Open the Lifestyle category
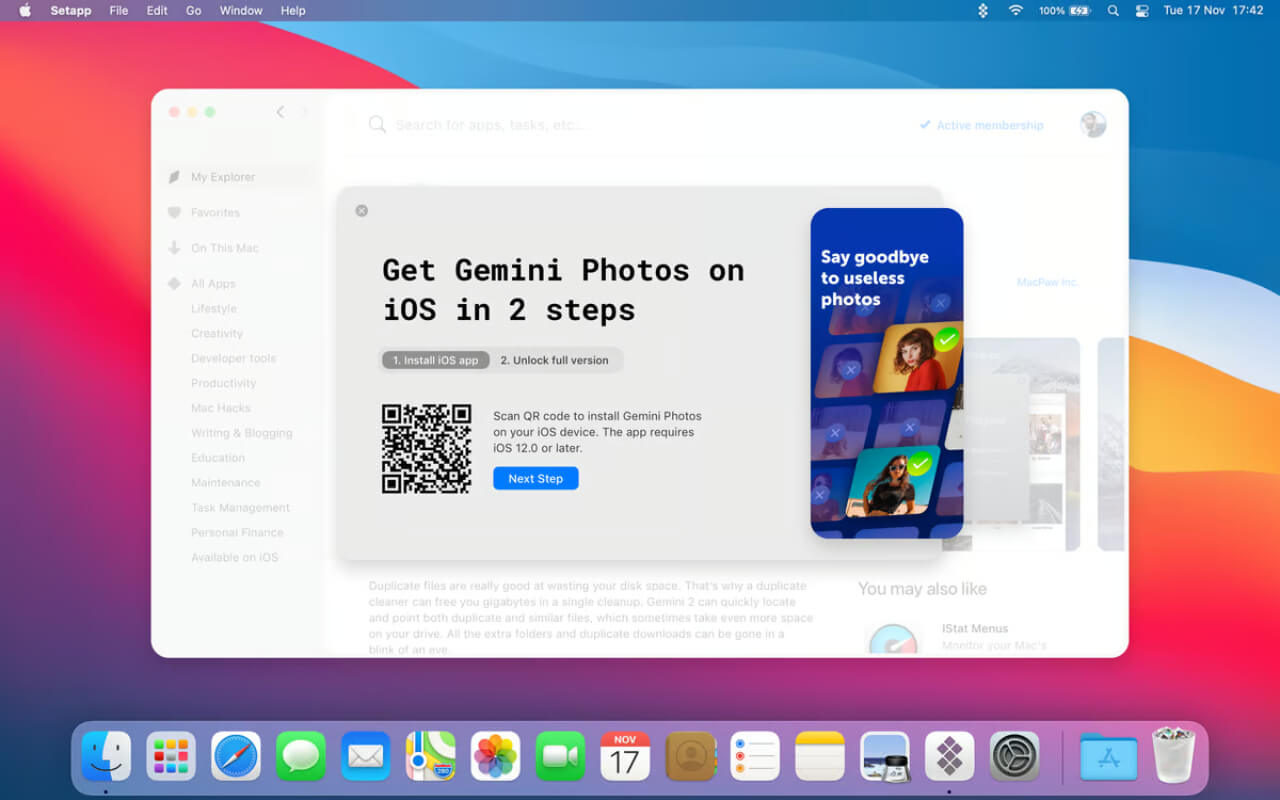This screenshot has height=800, width=1280. [x=214, y=309]
